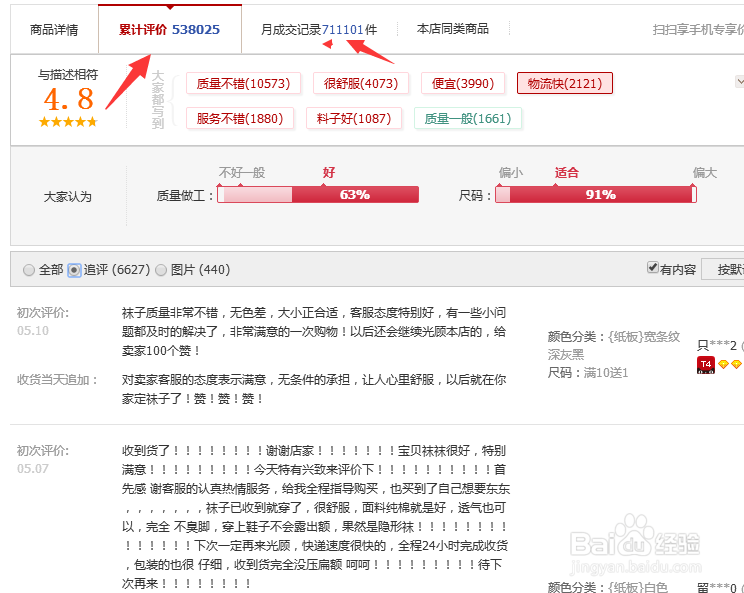The height and width of the screenshot is (593, 744).
Task: Open 月成交记录 711101件 tab
Action: click(x=319, y=29)
